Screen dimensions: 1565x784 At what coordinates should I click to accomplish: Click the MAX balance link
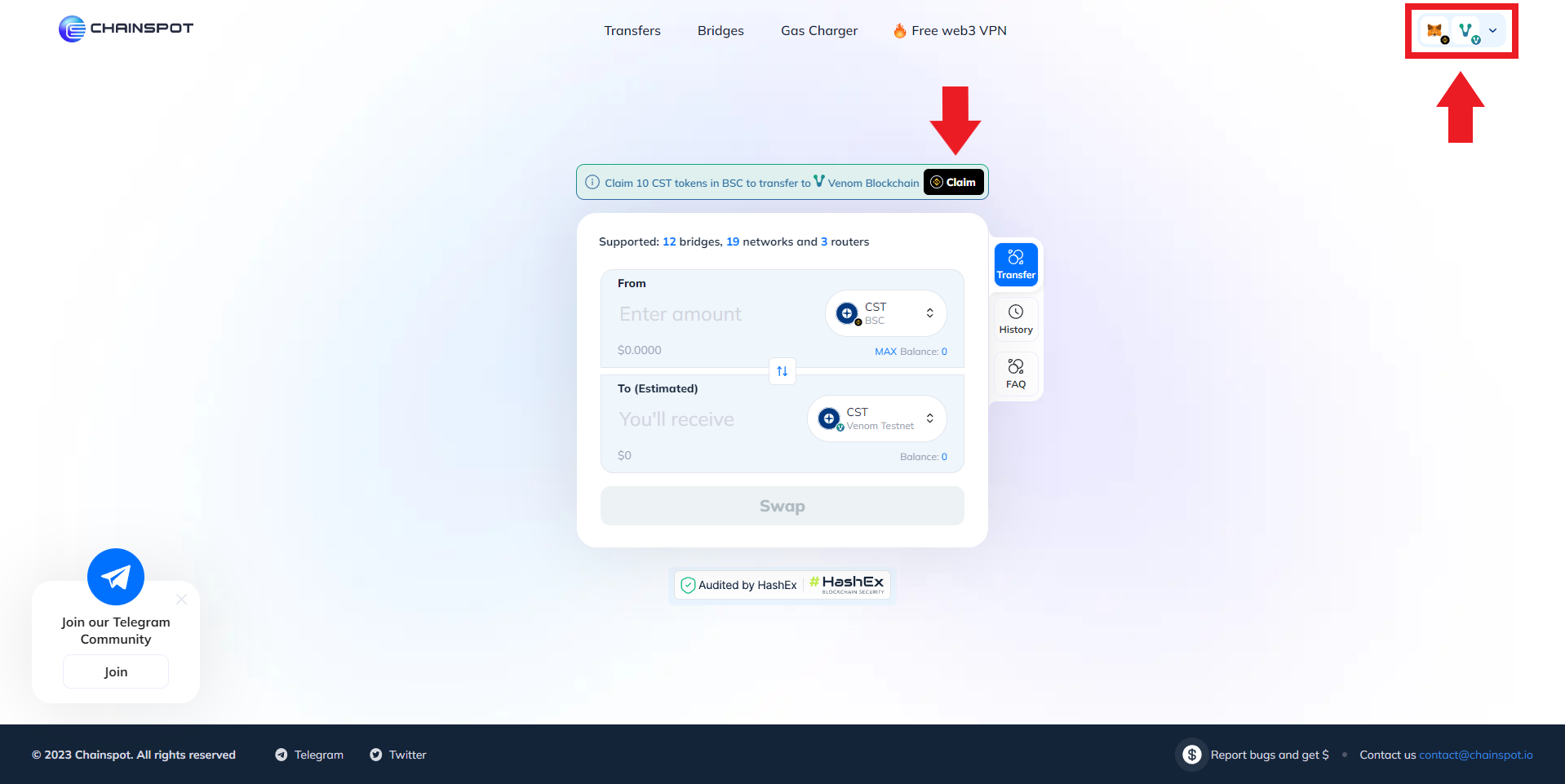(x=885, y=352)
